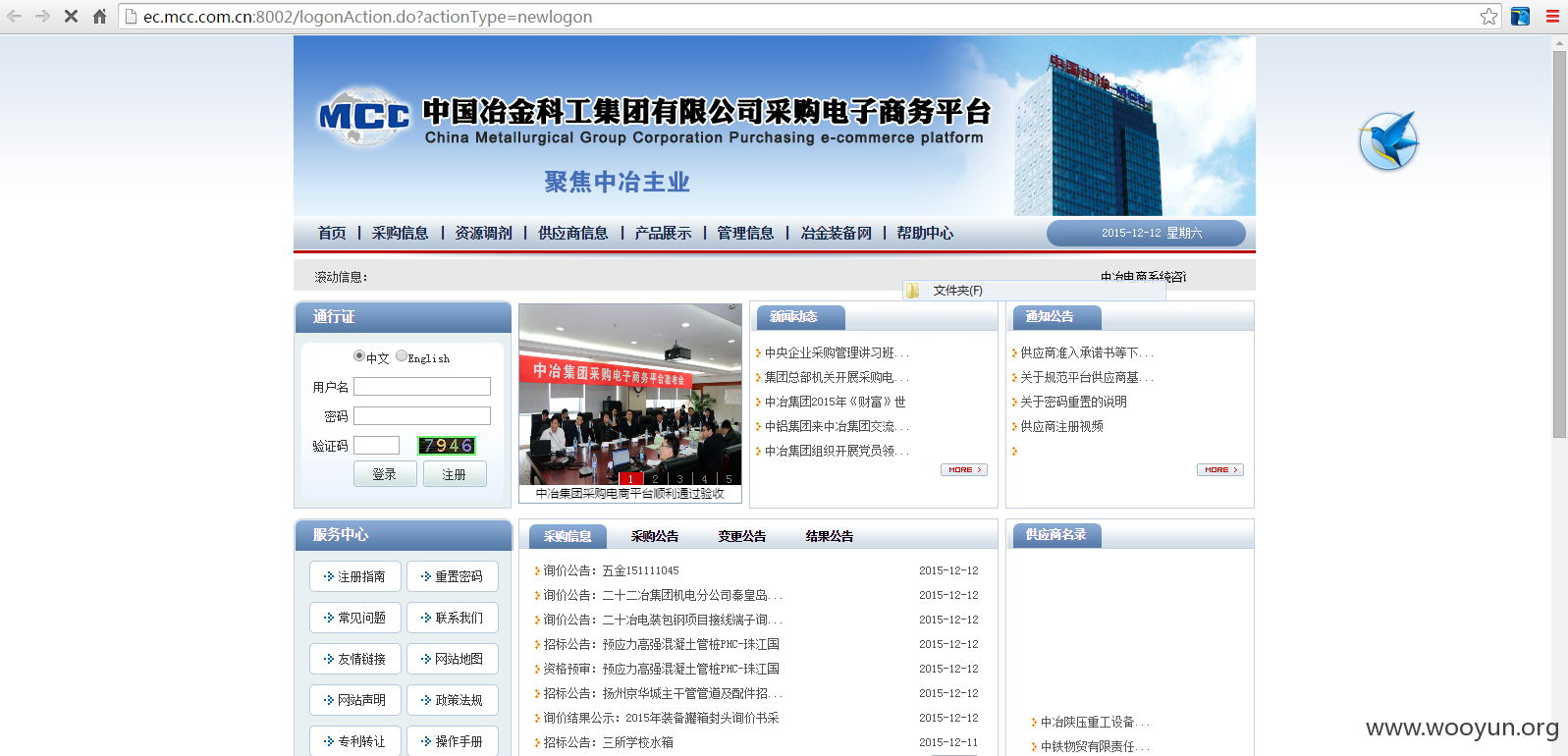Open the 采购信息 navigation menu item
The height and width of the screenshot is (756, 1568).
[400, 233]
